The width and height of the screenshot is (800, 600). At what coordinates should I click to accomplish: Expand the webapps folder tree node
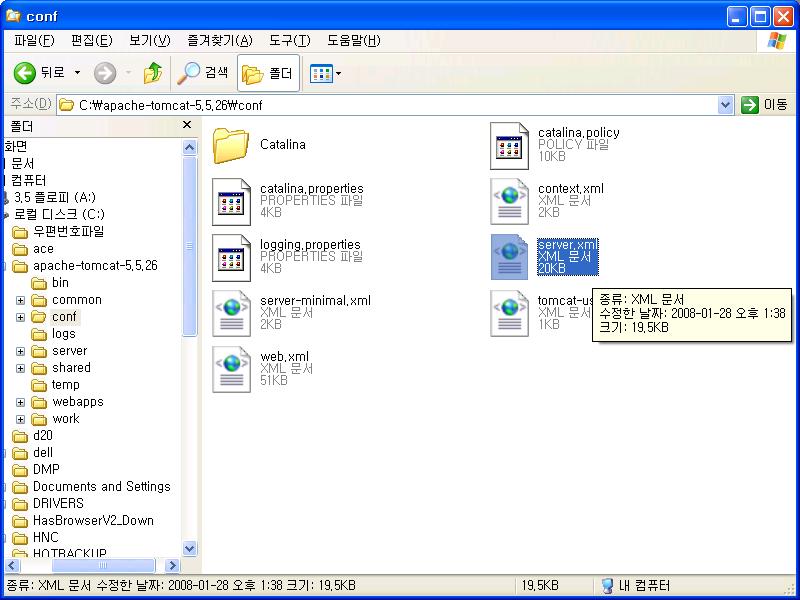(20, 403)
